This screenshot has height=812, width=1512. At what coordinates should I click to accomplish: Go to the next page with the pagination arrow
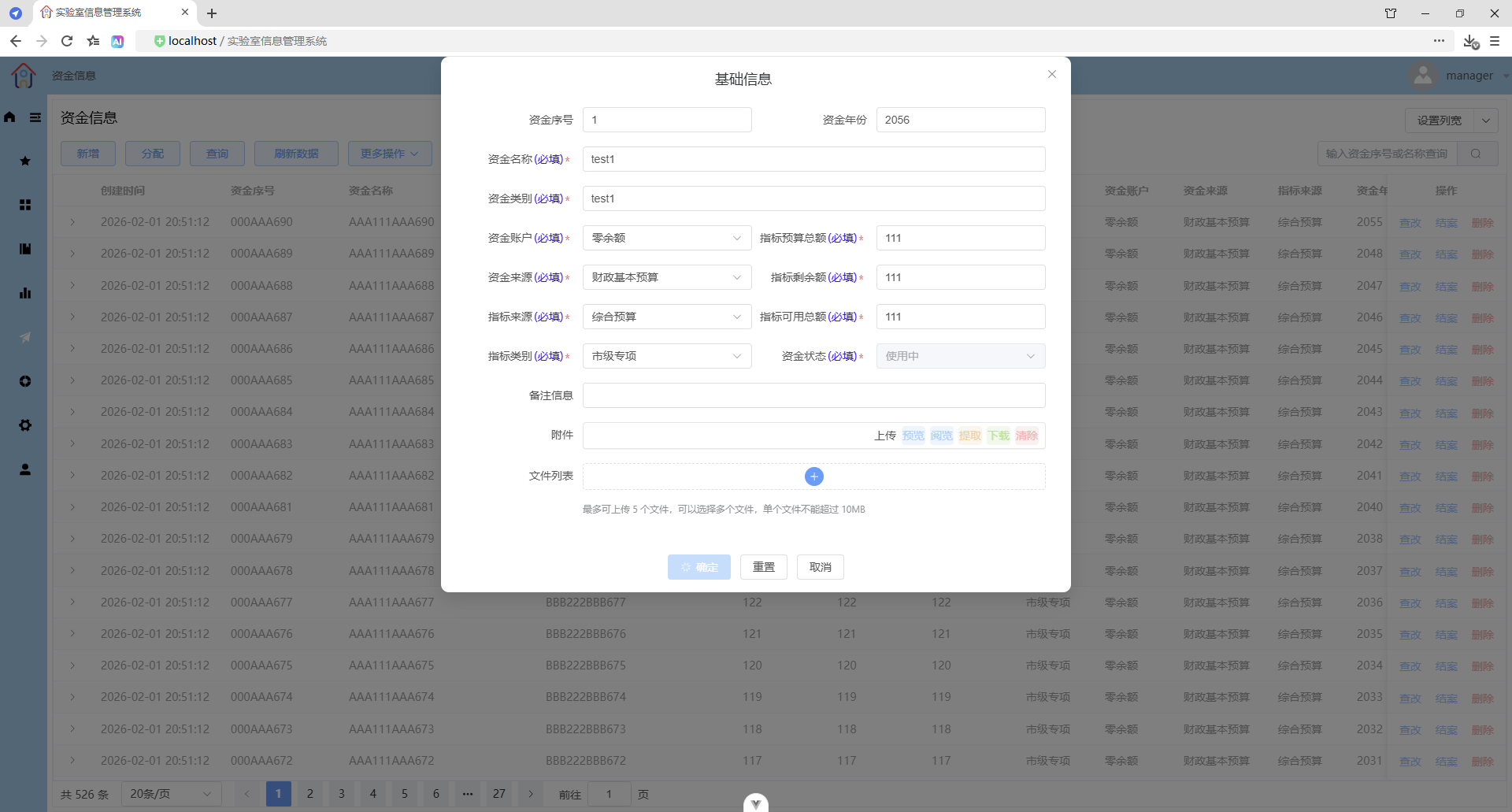(x=531, y=794)
